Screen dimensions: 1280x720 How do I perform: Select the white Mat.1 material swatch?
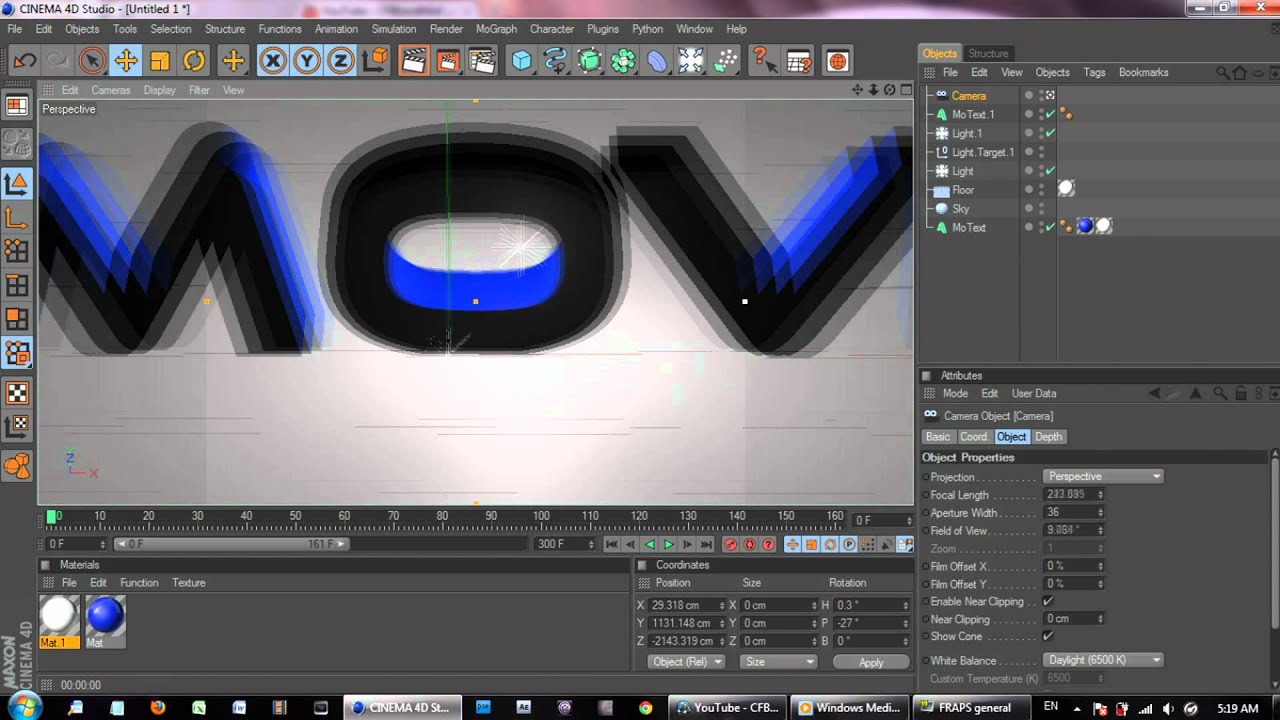pos(59,616)
